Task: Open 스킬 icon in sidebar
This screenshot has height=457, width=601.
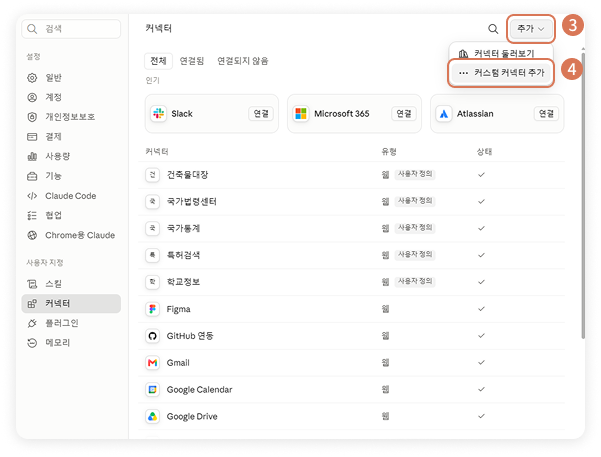Action: click(x=32, y=284)
